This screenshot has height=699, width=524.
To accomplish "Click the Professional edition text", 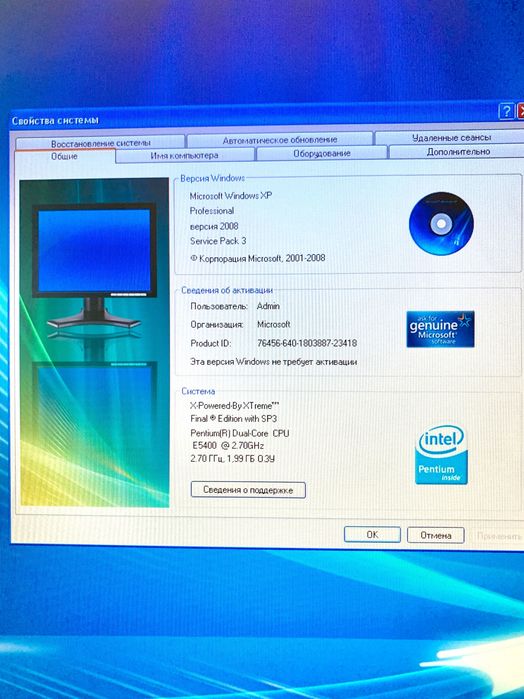I will [212, 211].
